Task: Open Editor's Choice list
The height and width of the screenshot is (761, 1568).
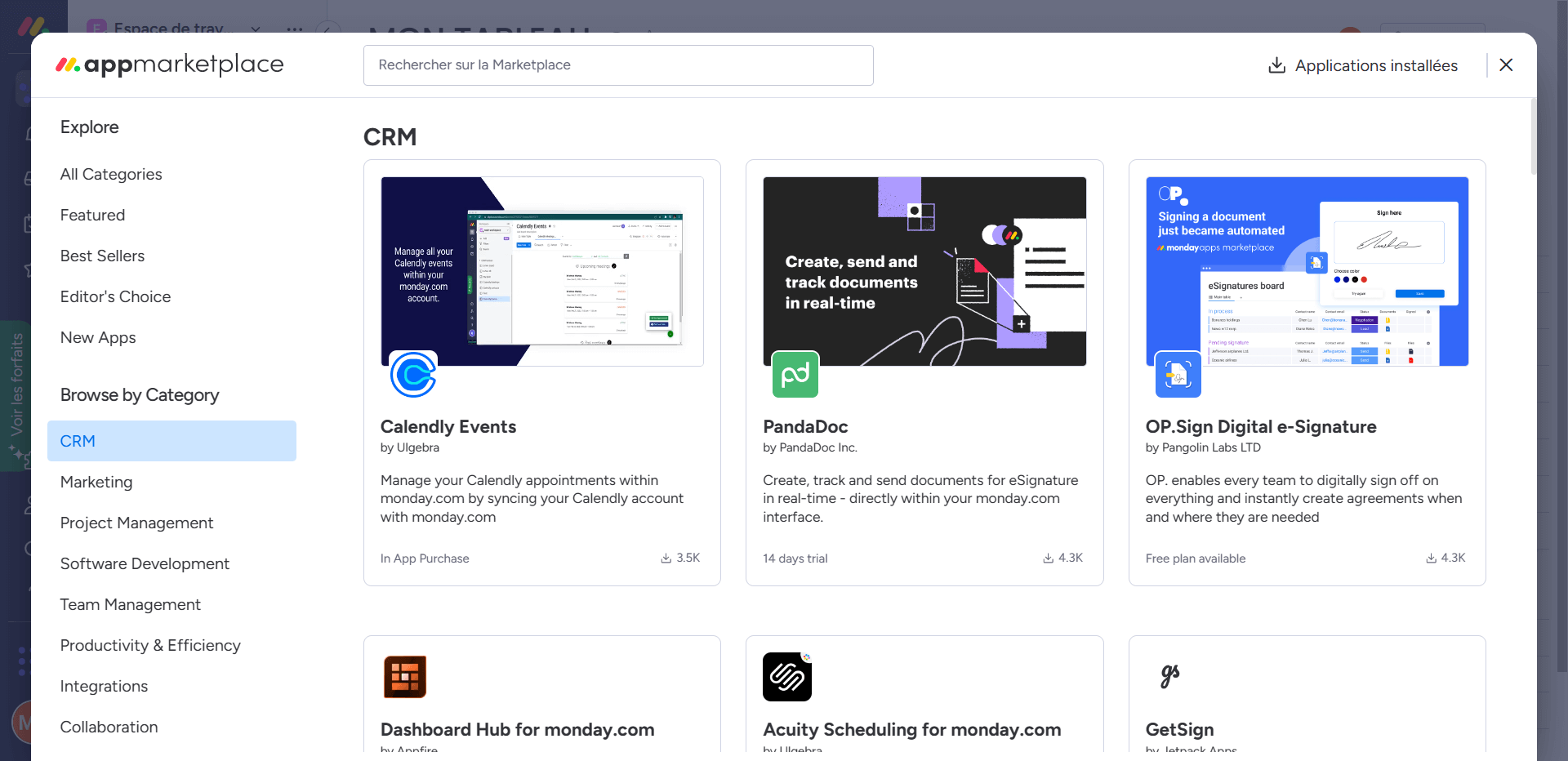Action: click(x=115, y=296)
